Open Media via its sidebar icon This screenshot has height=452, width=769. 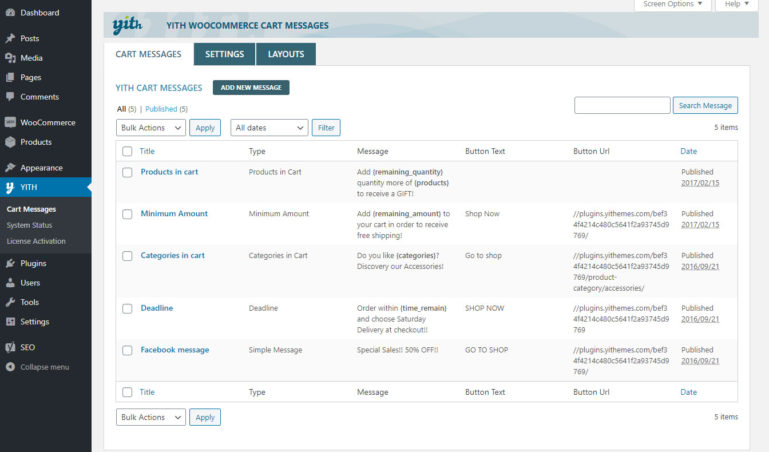10,58
